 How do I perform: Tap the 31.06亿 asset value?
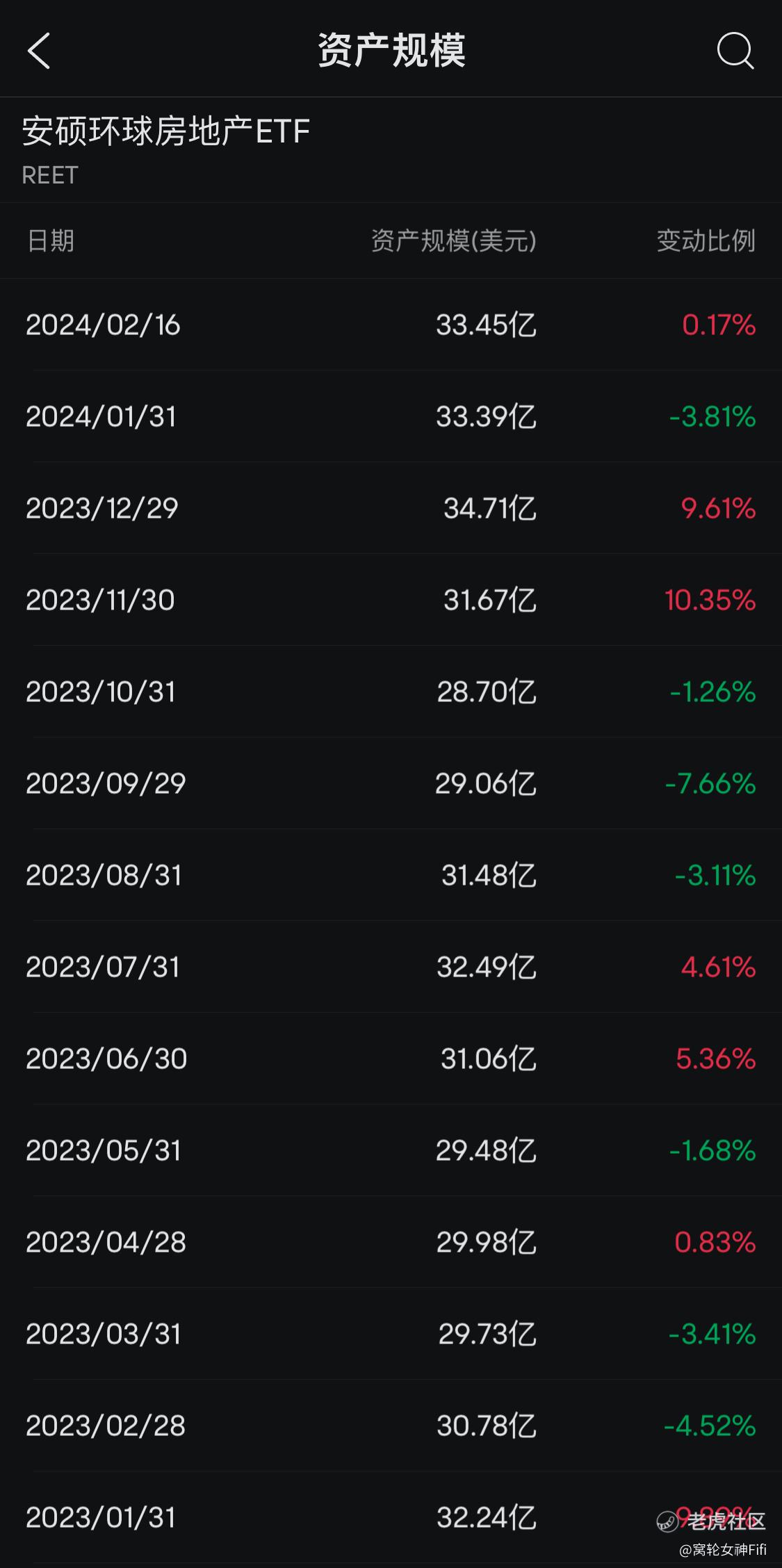[489, 1059]
